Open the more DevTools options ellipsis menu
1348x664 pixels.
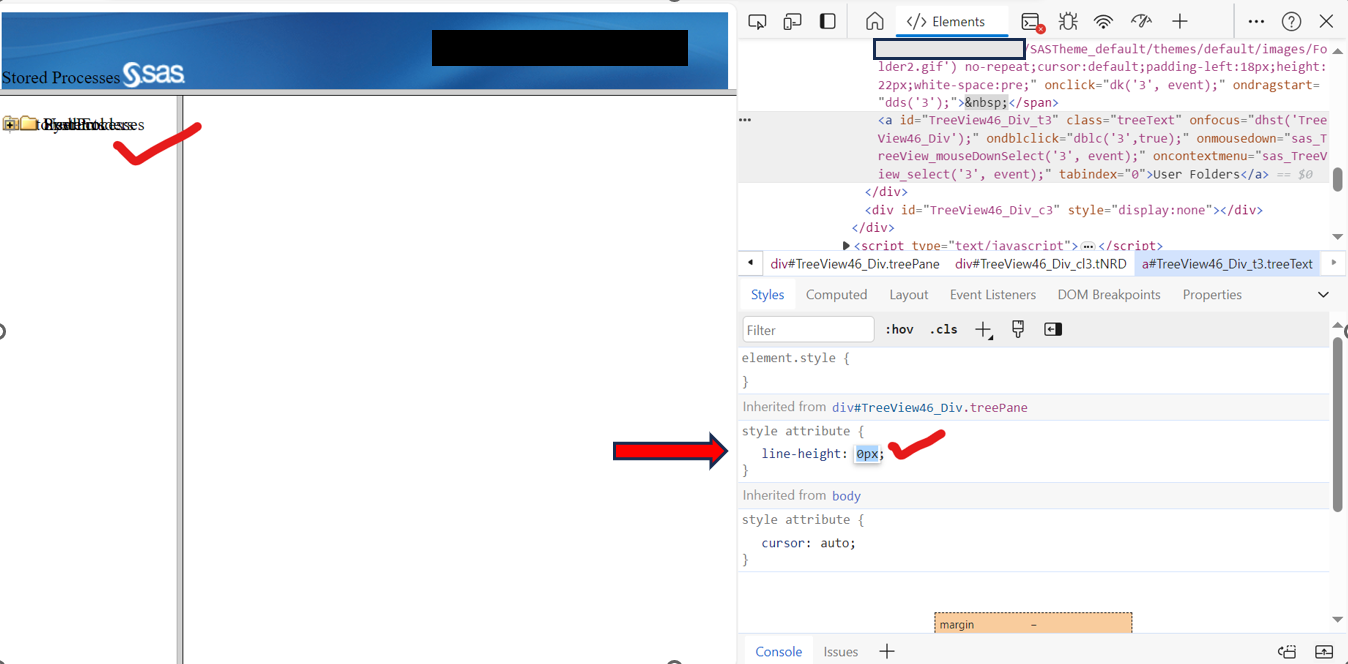(1257, 21)
